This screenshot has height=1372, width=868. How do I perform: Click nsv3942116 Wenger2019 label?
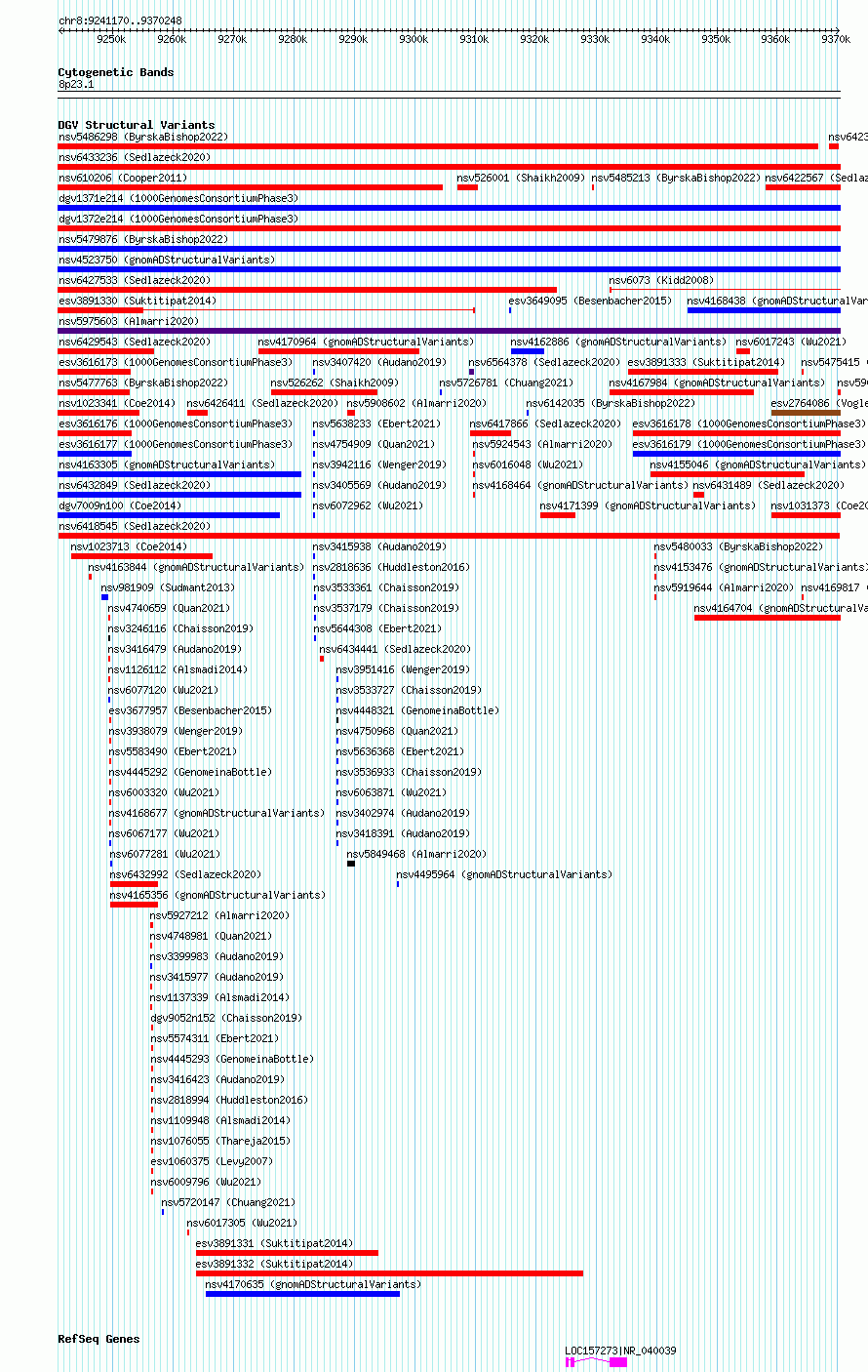point(379,464)
